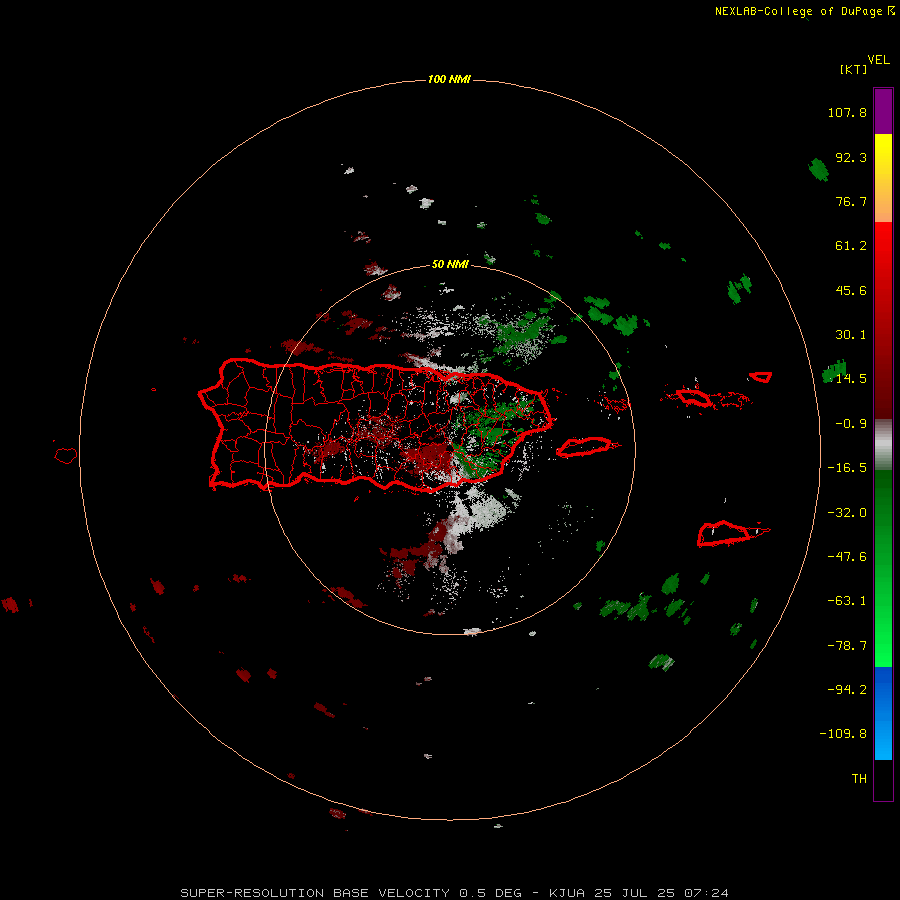Select the 76.7 scale value
This screenshot has height=900, width=900.
click(x=851, y=201)
